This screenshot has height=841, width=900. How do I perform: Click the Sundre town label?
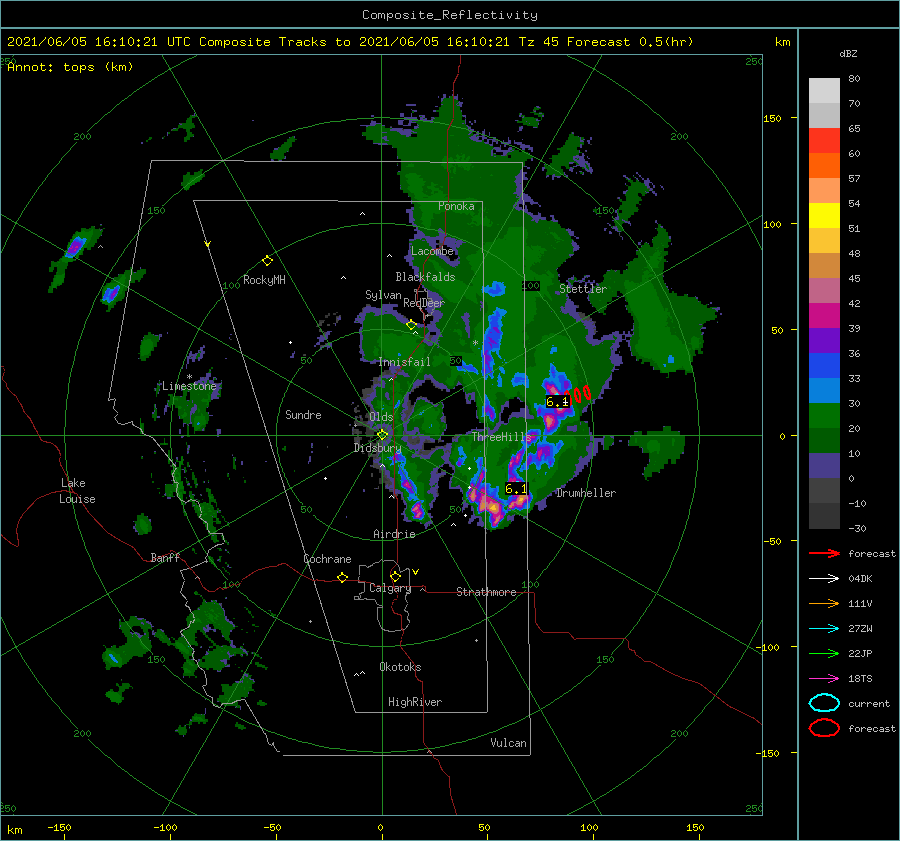(303, 414)
